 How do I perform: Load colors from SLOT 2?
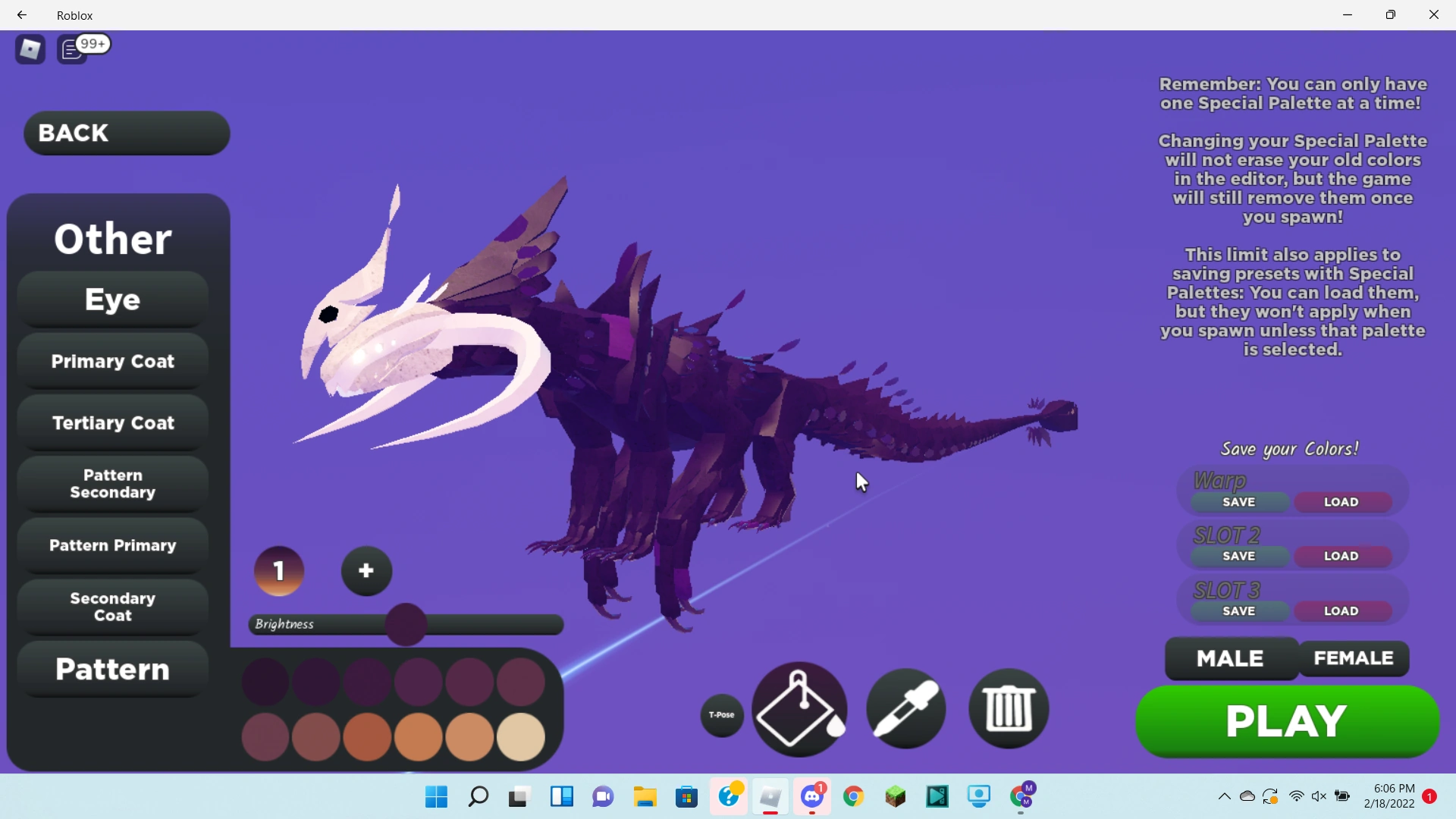pyautogui.click(x=1341, y=557)
